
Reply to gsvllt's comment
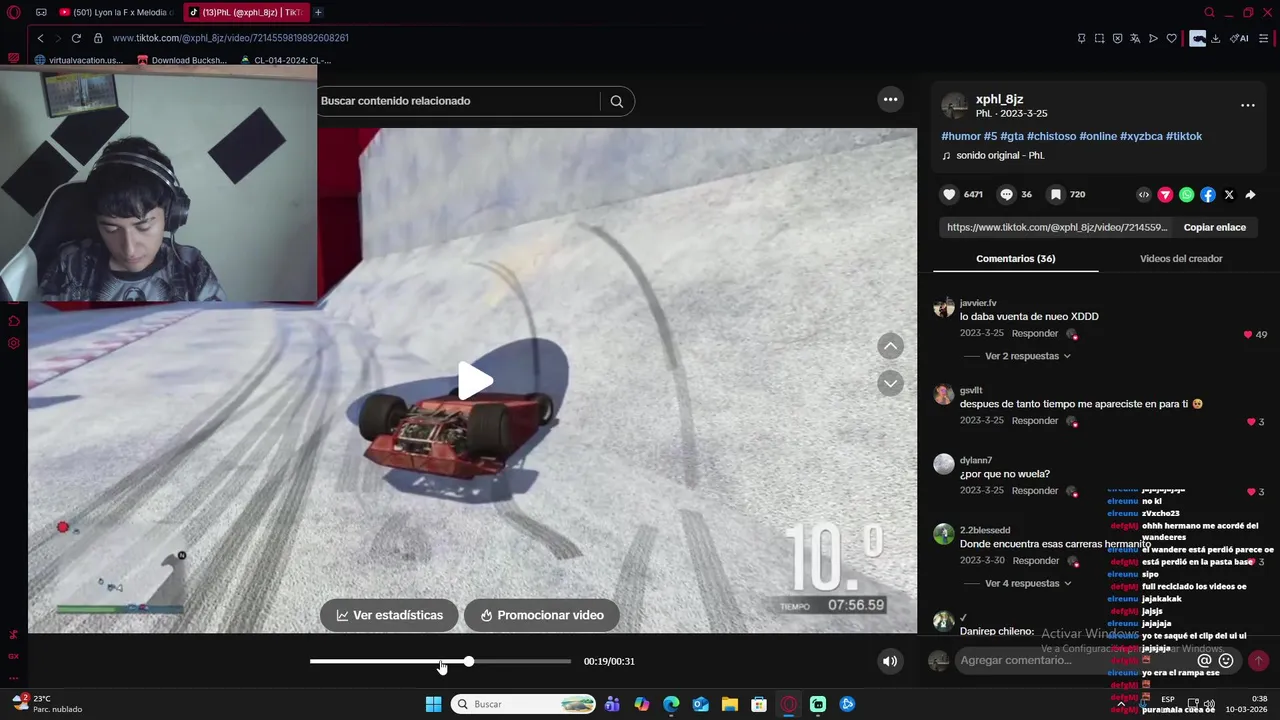(x=1034, y=421)
